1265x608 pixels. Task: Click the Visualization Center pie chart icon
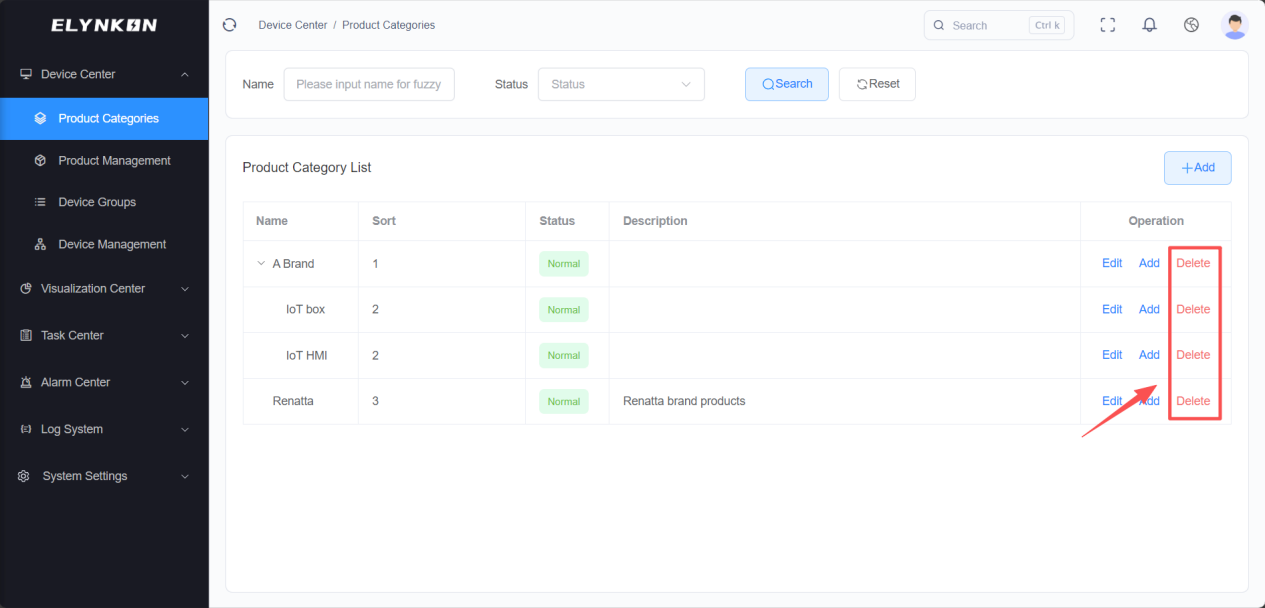26,288
